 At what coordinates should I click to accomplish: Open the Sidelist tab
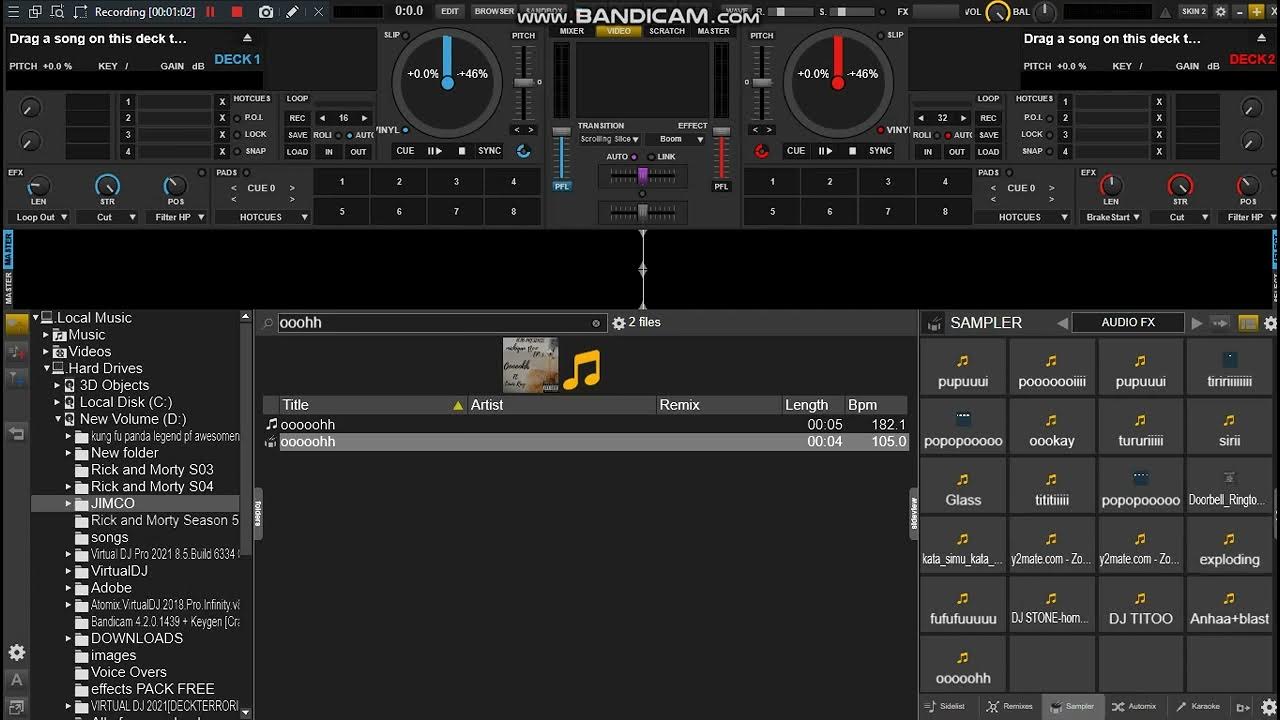[x=946, y=706]
